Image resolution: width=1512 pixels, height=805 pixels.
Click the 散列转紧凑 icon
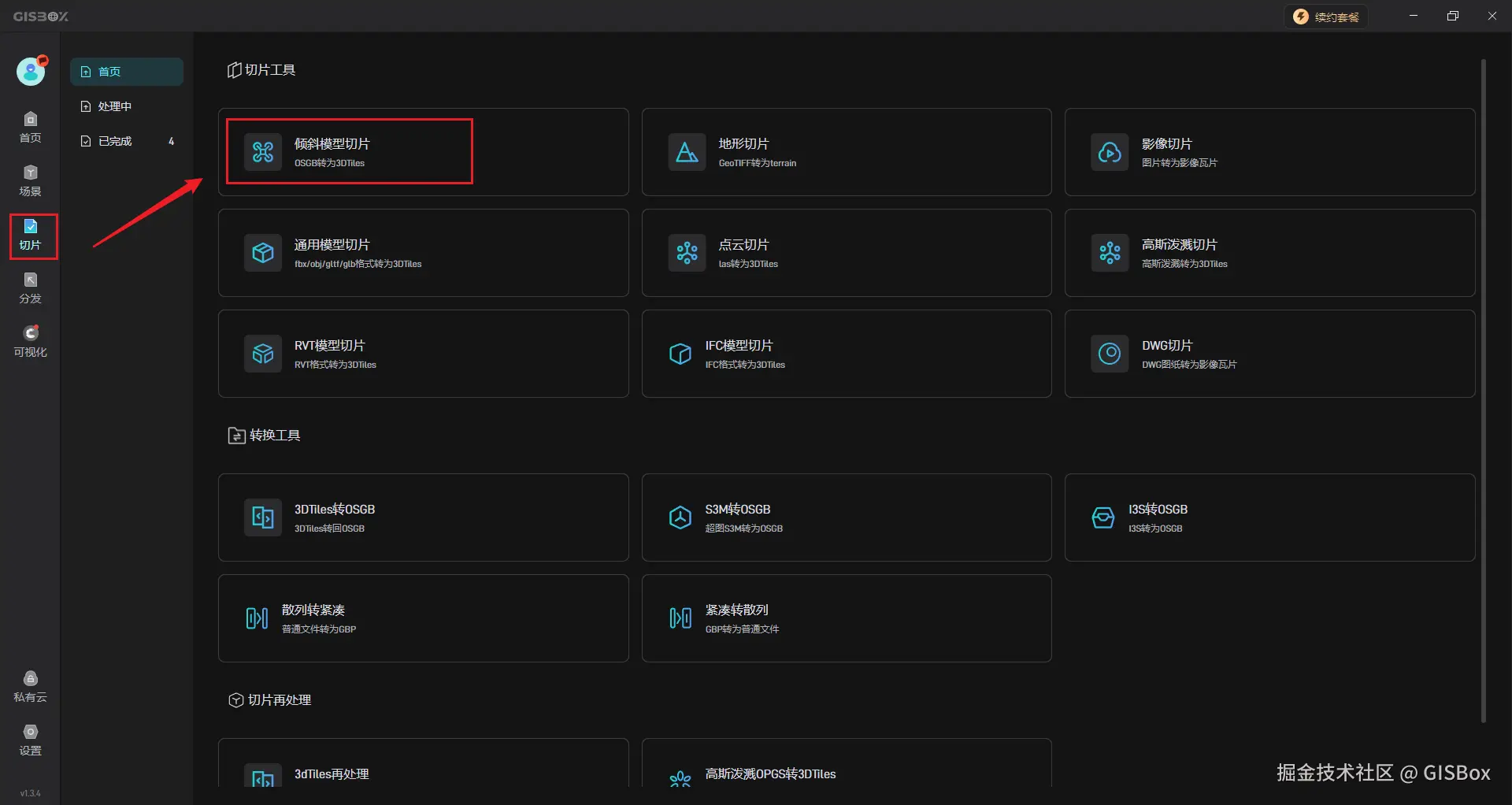click(x=257, y=618)
